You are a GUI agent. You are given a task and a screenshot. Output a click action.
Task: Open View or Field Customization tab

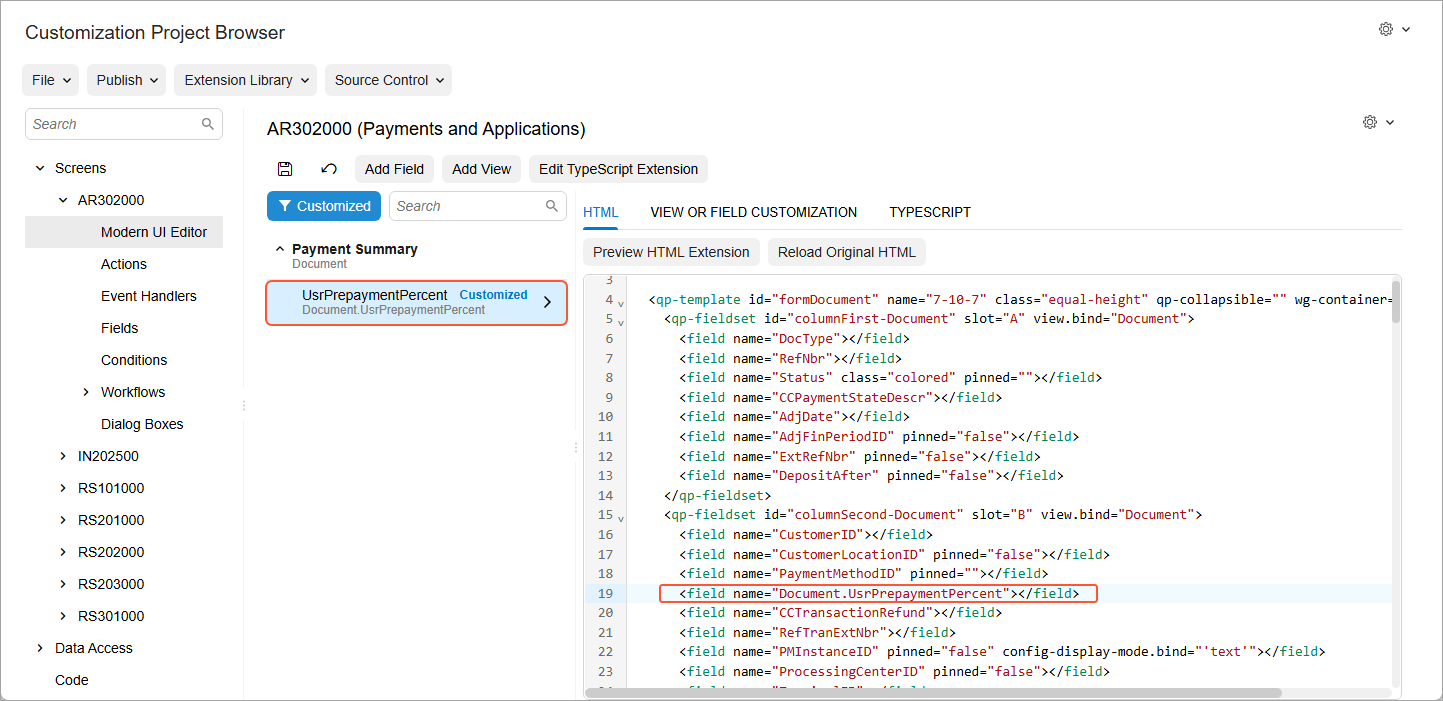click(754, 212)
